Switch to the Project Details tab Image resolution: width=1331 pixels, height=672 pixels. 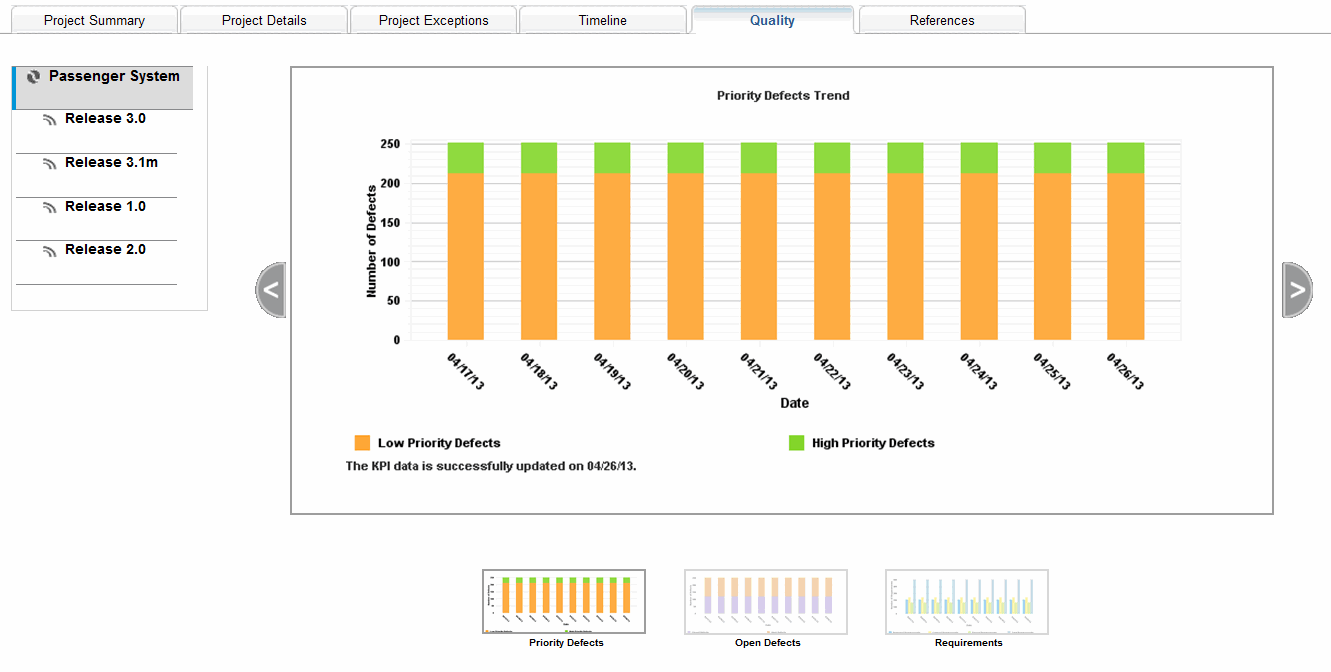click(x=264, y=20)
